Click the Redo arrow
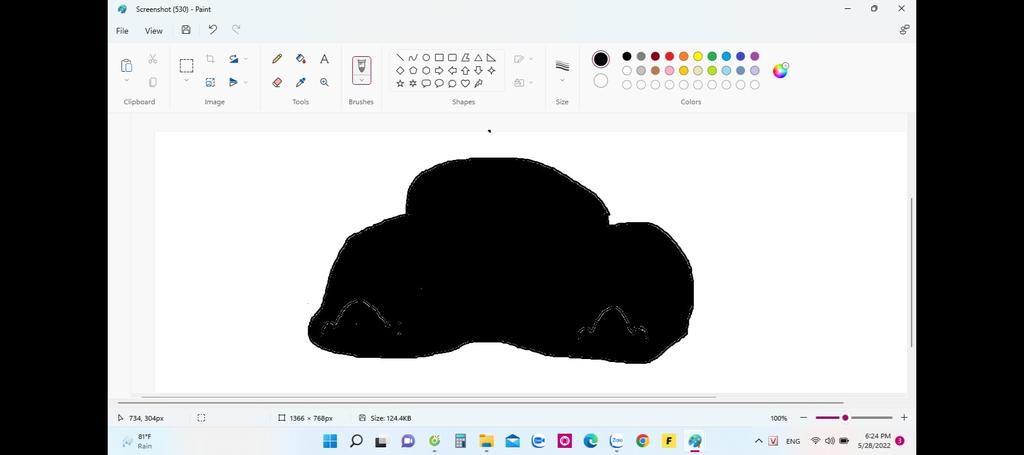 click(x=236, y=30)
